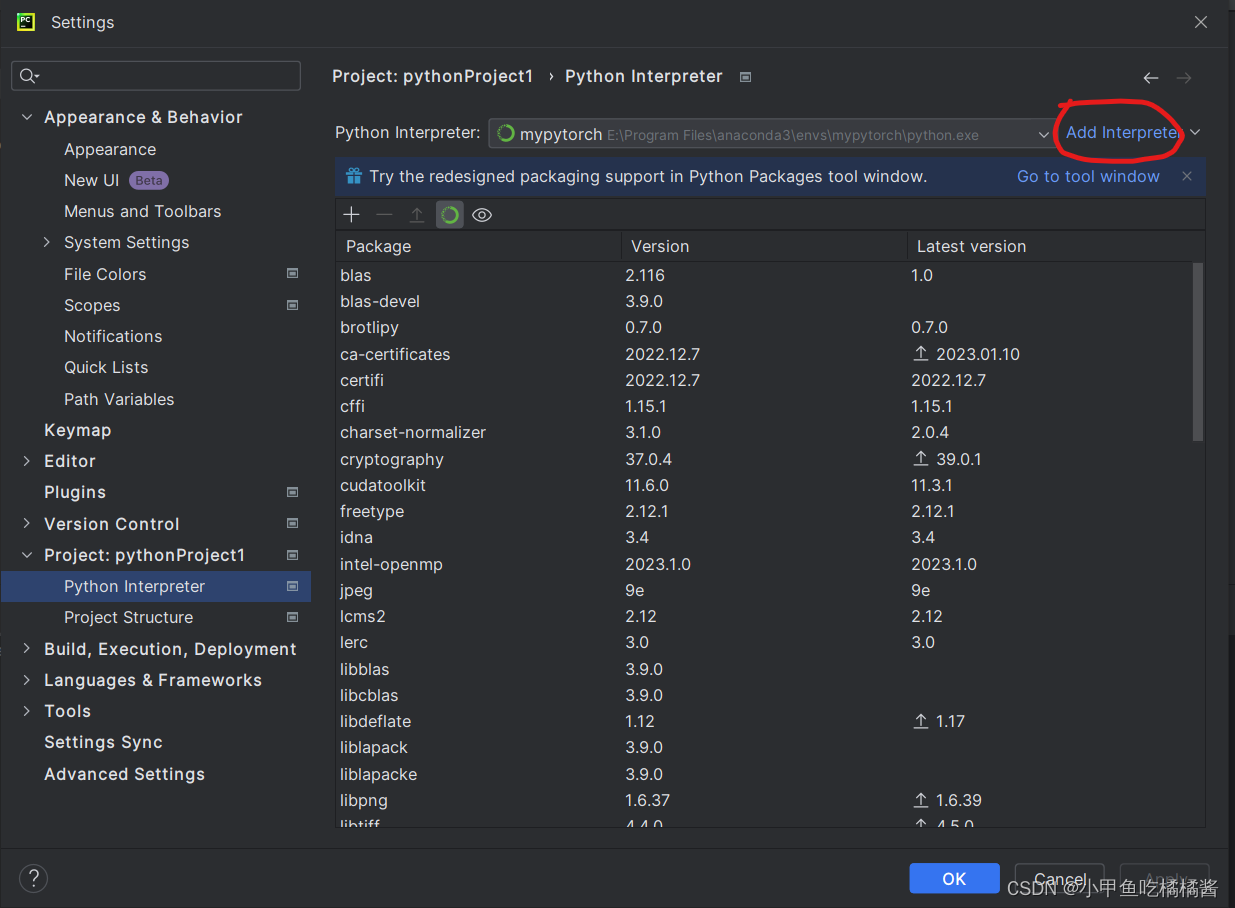
Task: Click the settings search input field
Action: pos(156,76)
